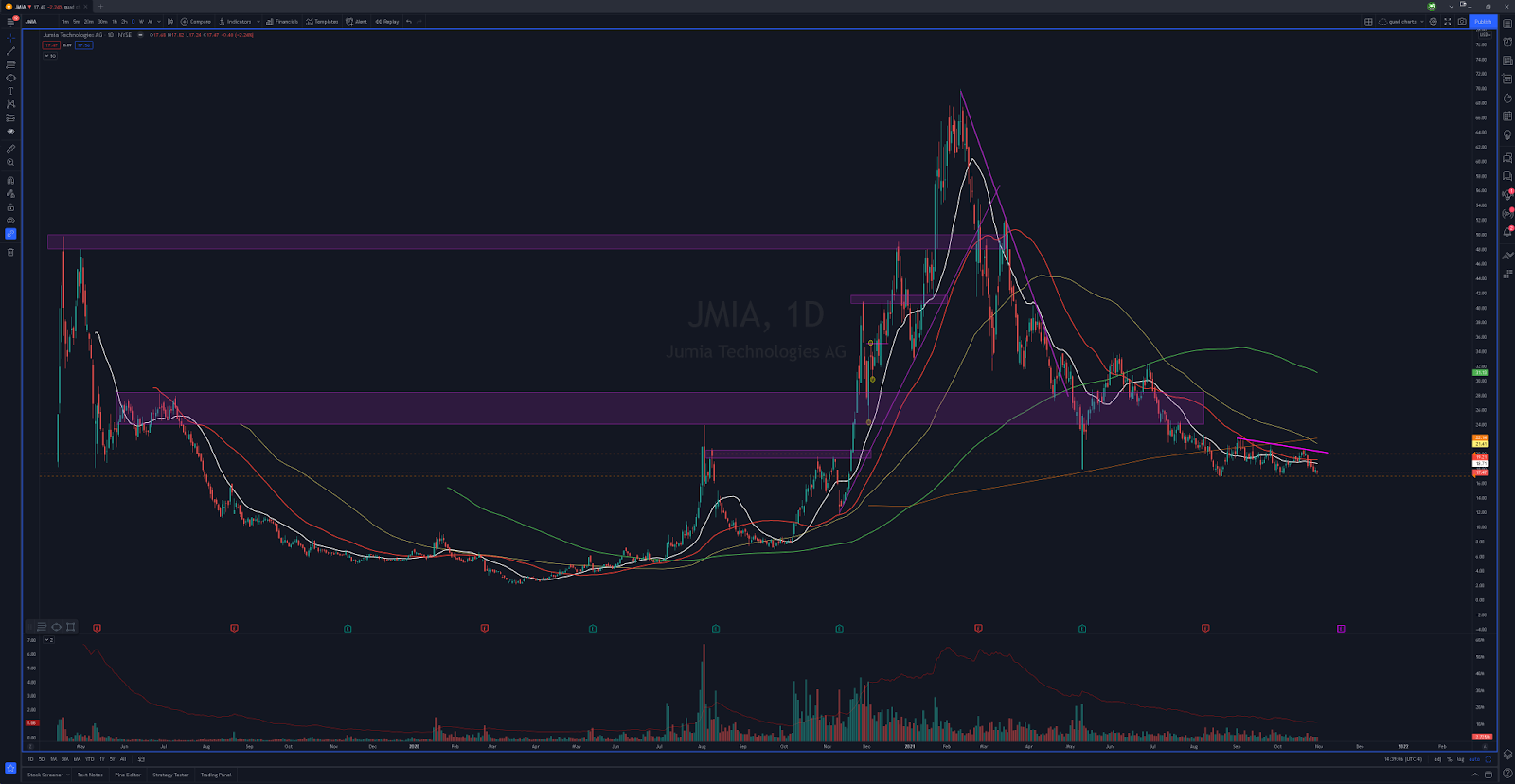The image size is (1515, 784).
Task: Expand the quad charts layout dropdown
Action: 1422,21
